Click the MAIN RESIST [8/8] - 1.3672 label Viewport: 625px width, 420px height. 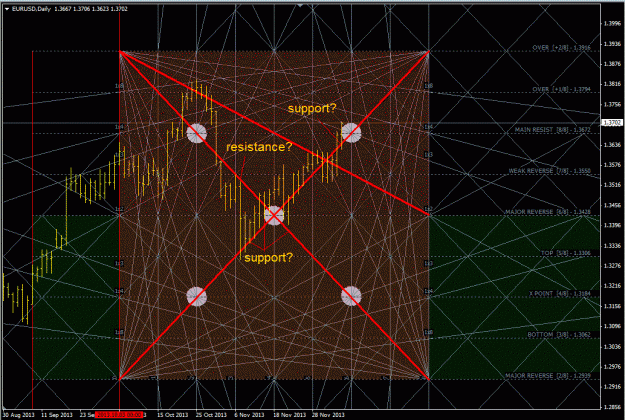click(x=552, y=130)
